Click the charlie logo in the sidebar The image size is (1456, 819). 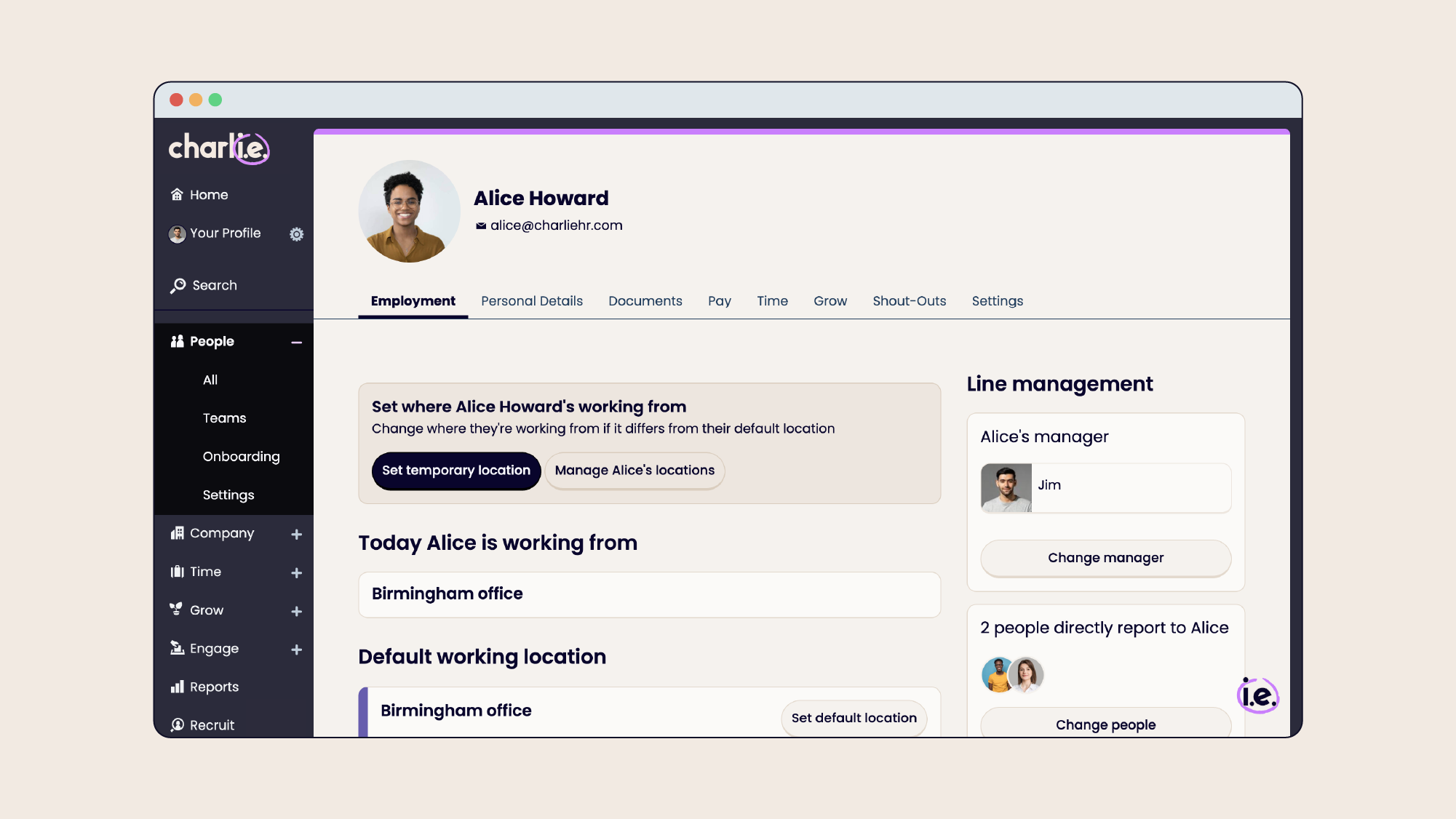pos(219,148)
